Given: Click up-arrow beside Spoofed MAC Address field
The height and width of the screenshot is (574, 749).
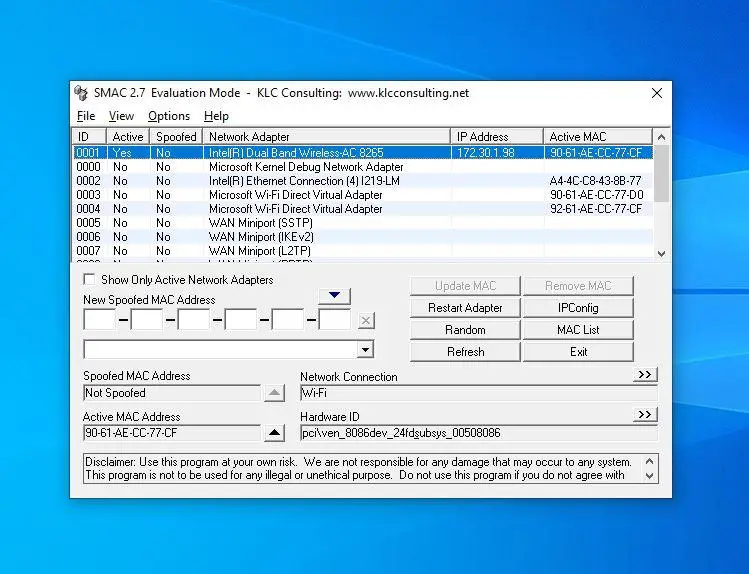Looking at the screenshot, I should pyautogui.click(x=275, y=393).
